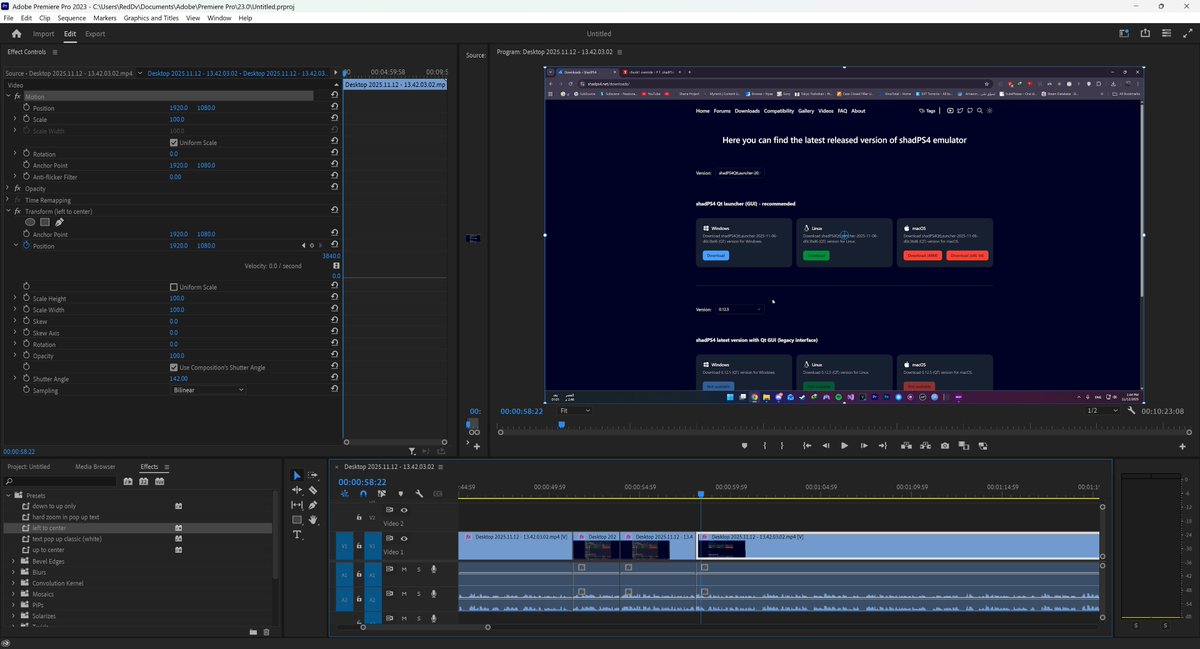Select the Rectangle tool
This screenshot has height=649, width=1200.
297,520
